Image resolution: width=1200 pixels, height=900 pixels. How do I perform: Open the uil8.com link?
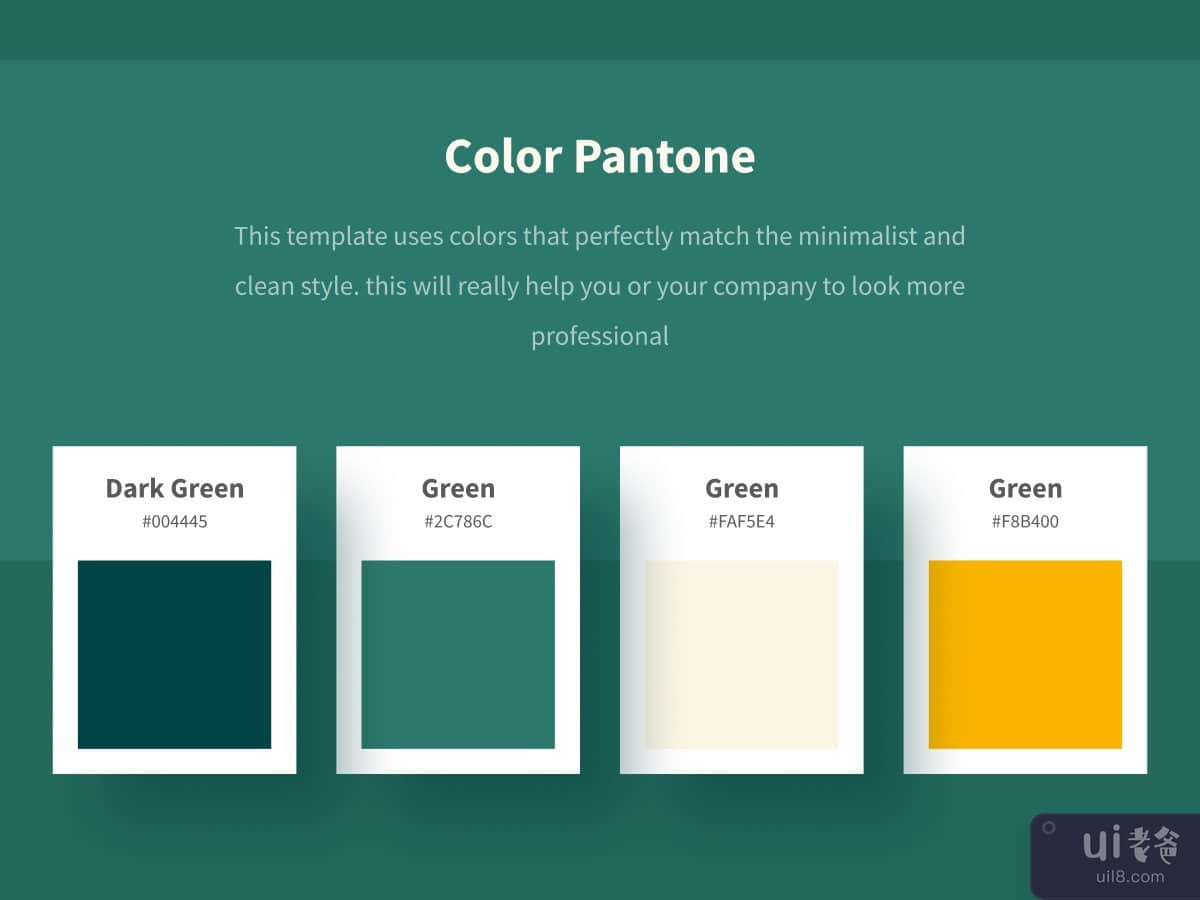tap(1130, 877)
